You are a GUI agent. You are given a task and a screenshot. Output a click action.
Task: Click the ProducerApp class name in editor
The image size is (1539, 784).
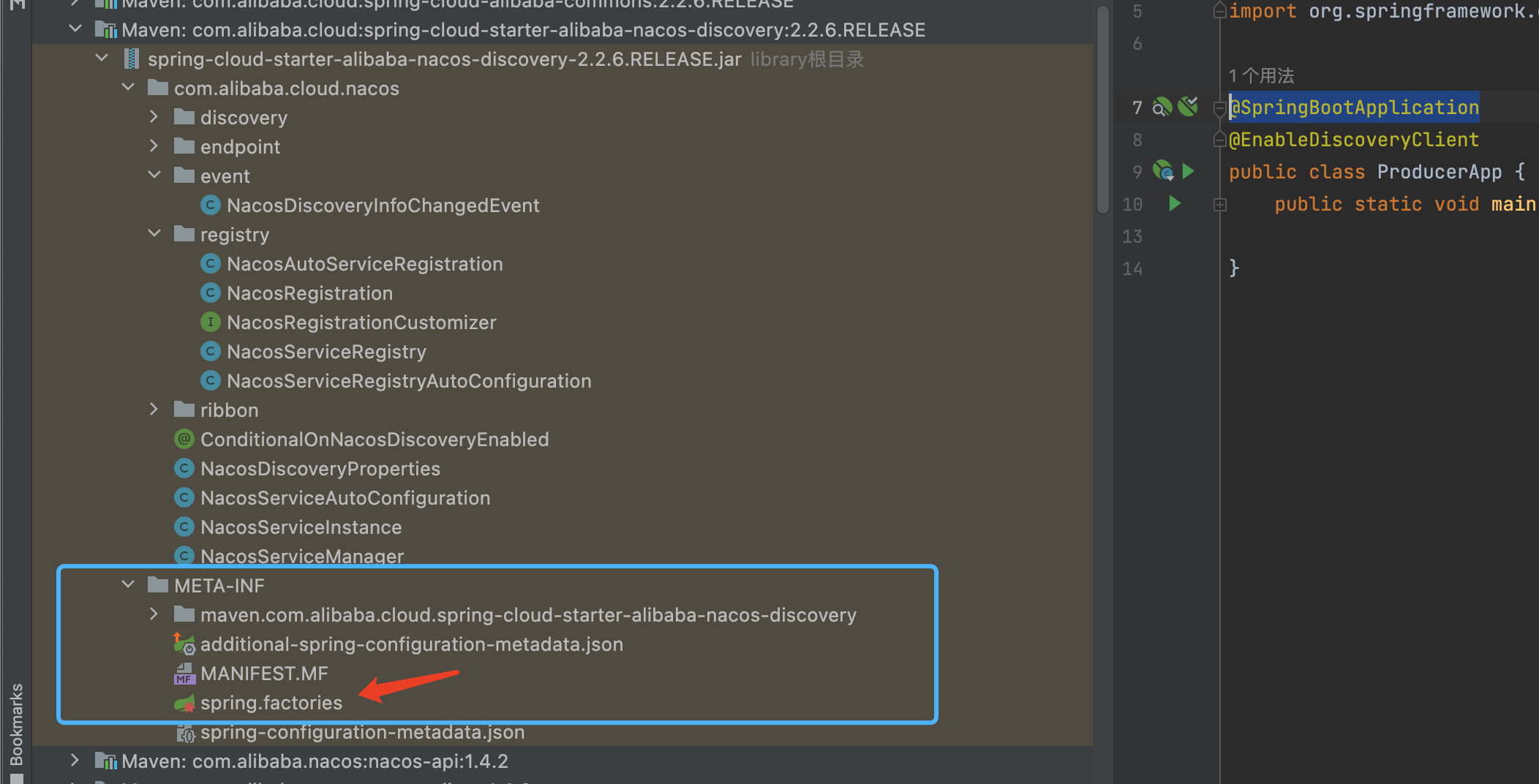1440,172
